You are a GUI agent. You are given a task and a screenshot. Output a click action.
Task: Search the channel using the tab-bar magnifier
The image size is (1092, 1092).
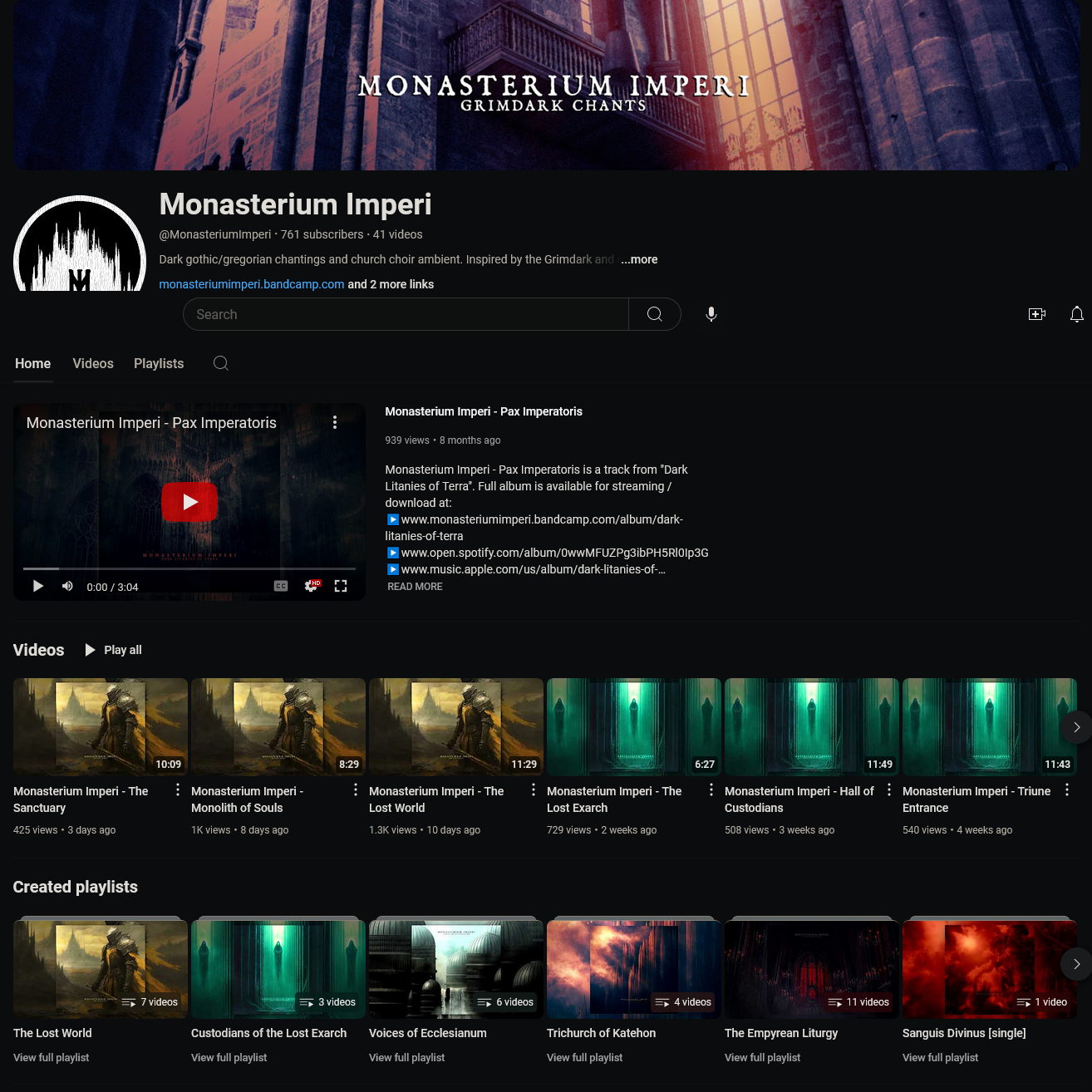tap(221, 363)
